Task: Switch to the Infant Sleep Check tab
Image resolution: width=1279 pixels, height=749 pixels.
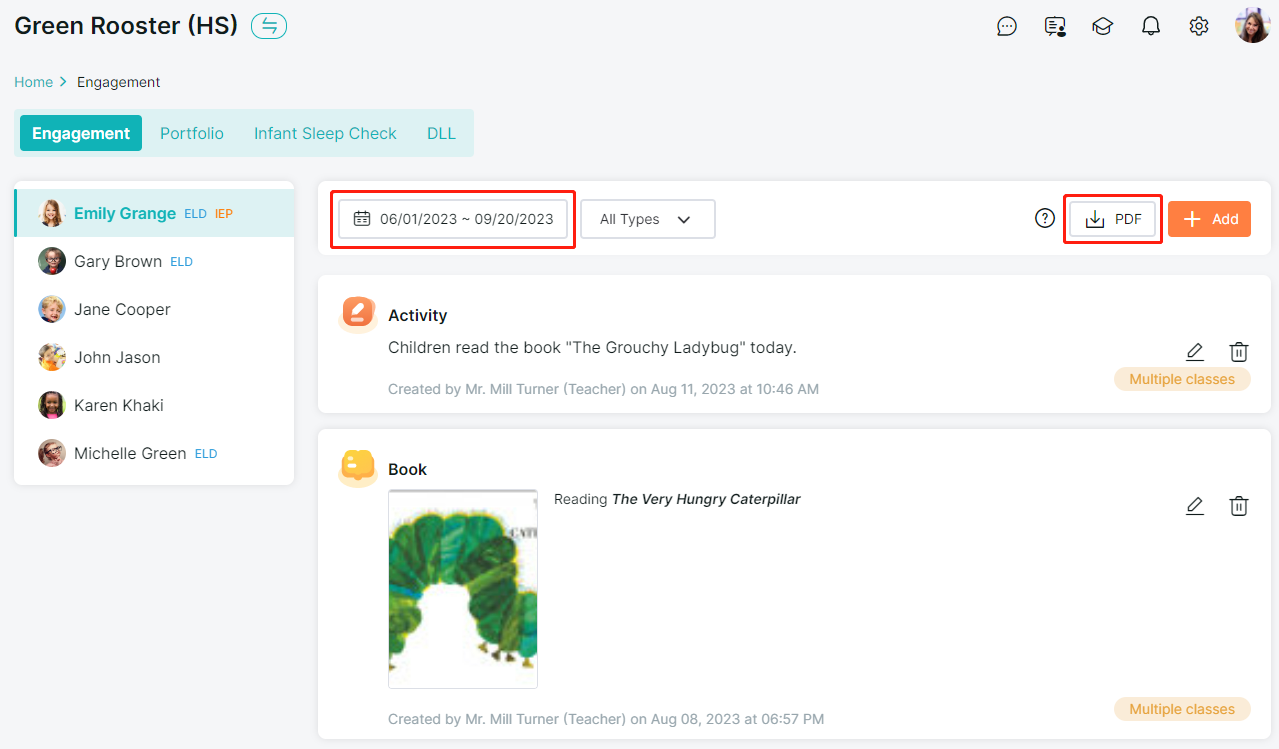Action: (x=325, y=133)
